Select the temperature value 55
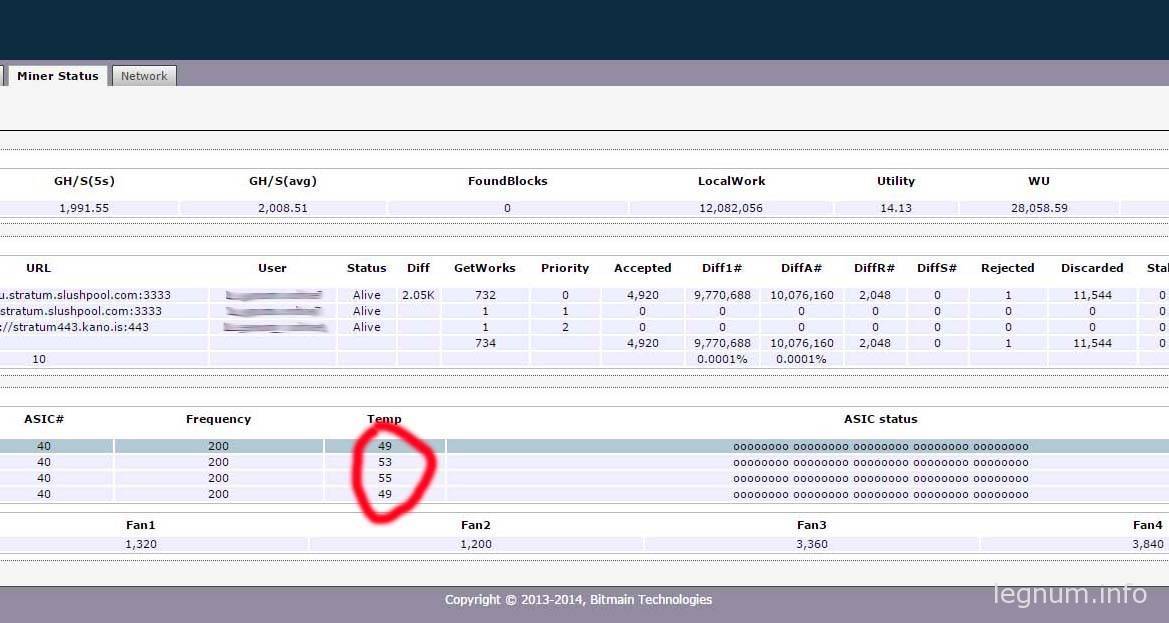The height and width of the screenshot is (623, 1169). point(385,478)
